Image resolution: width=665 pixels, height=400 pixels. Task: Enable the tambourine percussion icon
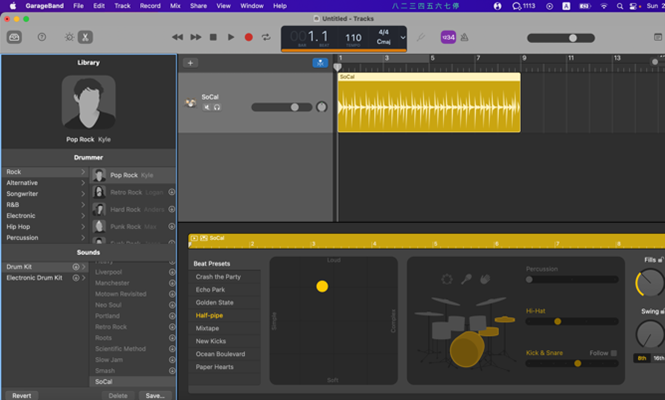447,279
